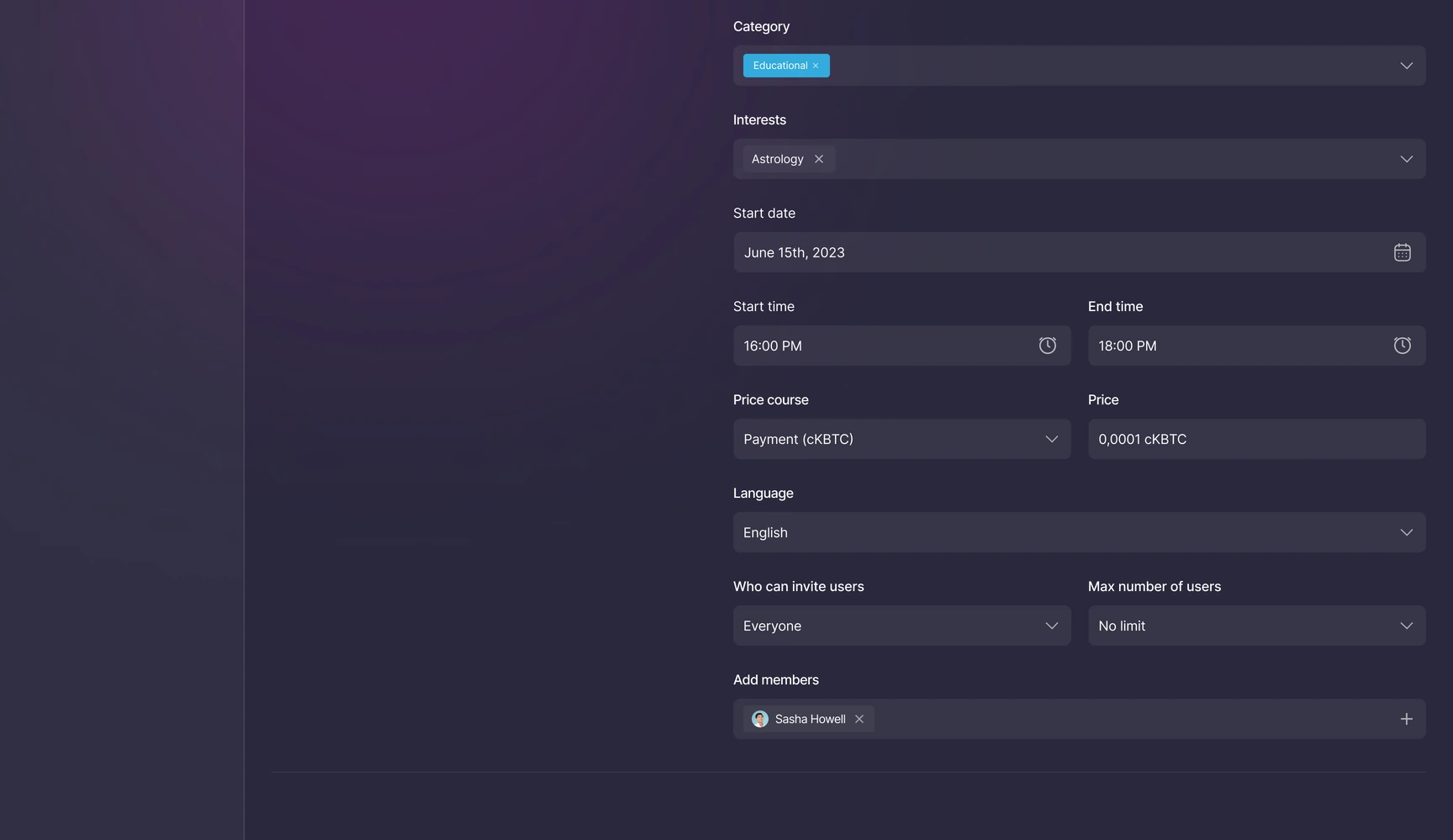Viewport: 1453px width, 840px height.
Task: Click the 18:00 PM end time field
Action: tap(1257, 346)
